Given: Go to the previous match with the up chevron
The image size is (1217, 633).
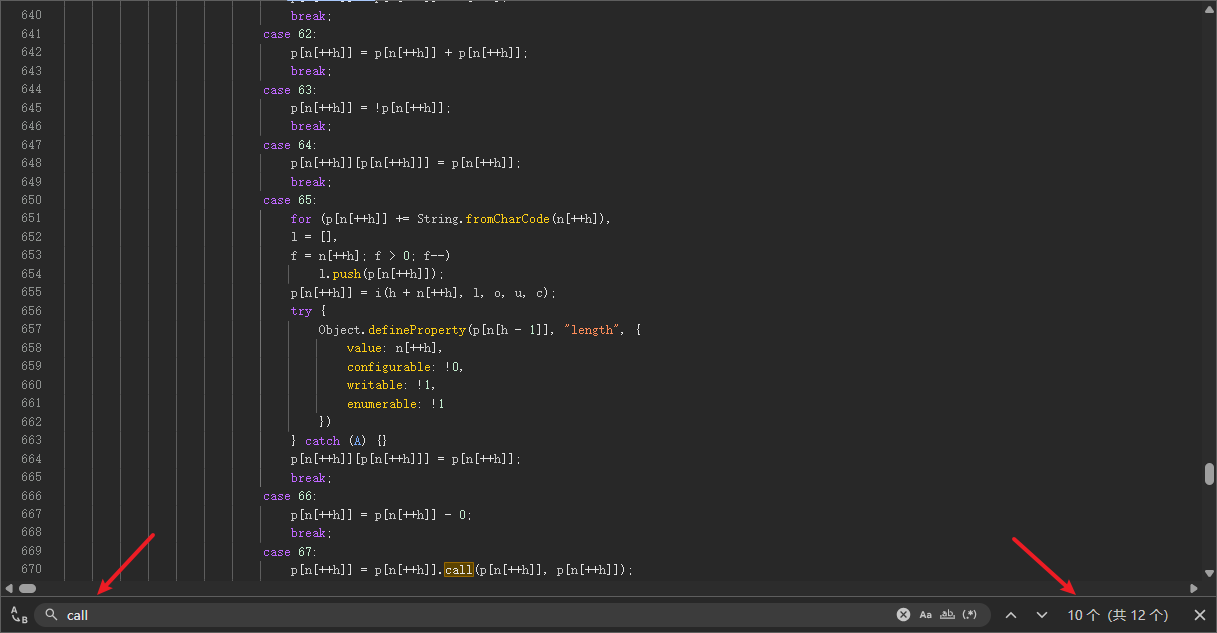Looking at the screenshot, I should point(1011,615).
